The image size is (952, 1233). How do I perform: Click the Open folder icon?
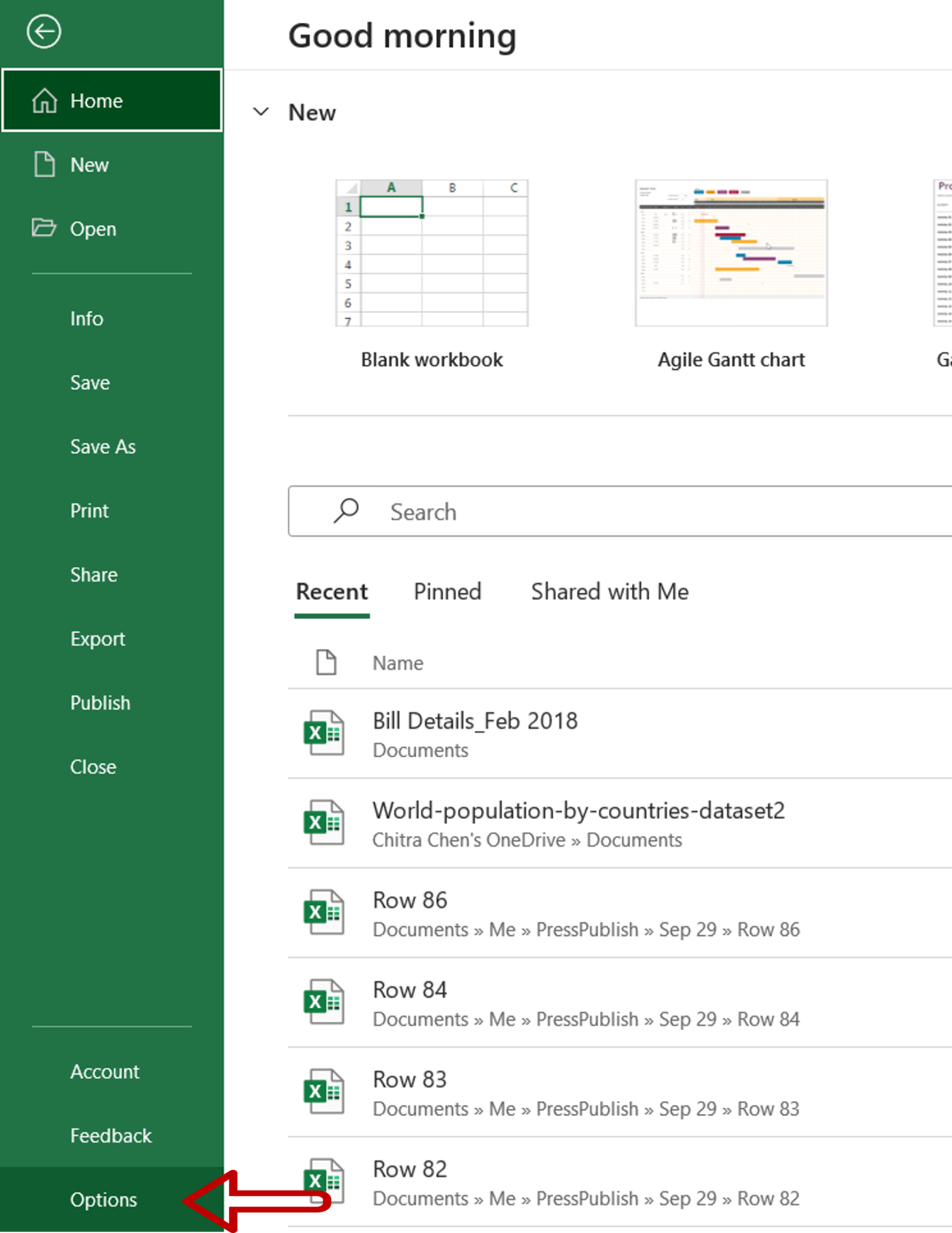44,228
